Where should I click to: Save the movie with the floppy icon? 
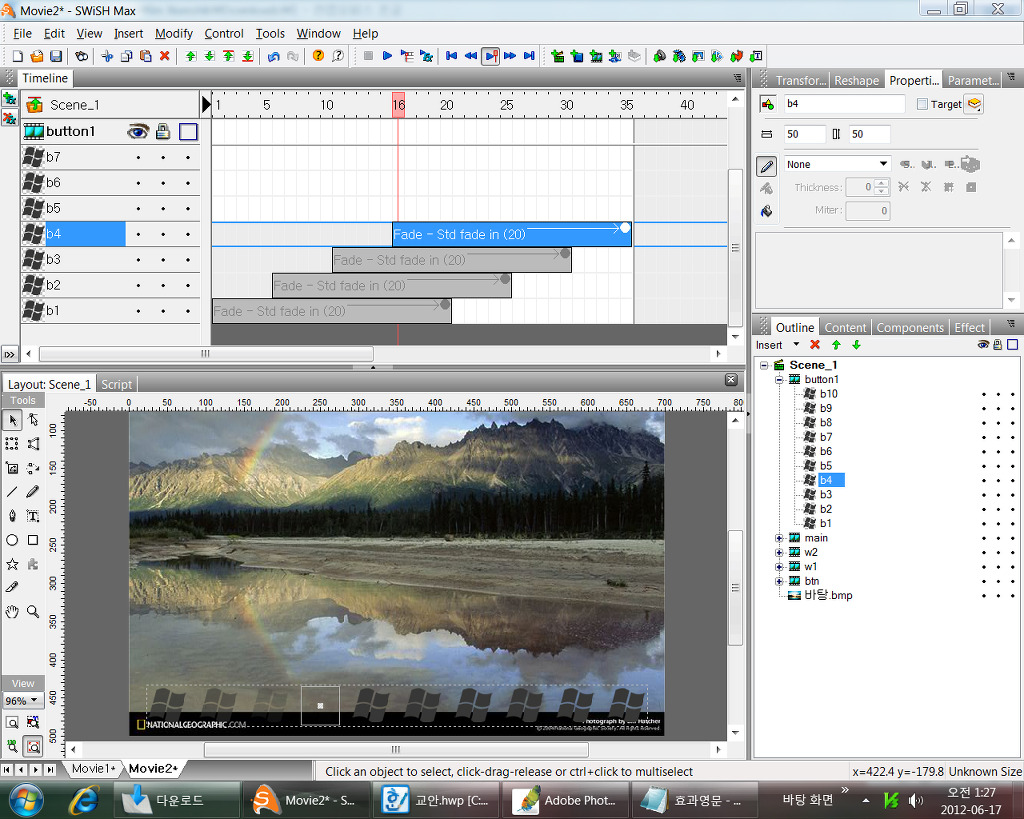point(56,56)
